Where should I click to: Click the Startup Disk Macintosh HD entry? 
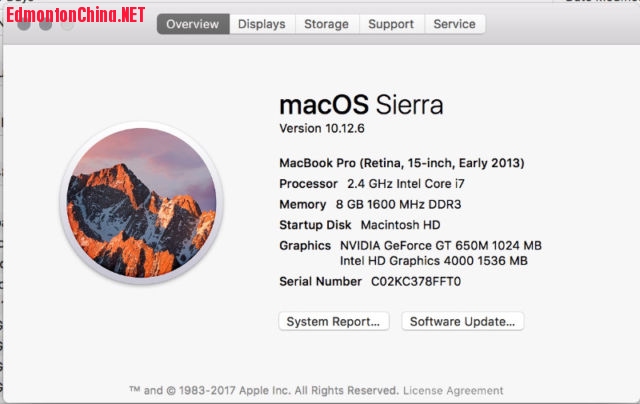point(359,225)
